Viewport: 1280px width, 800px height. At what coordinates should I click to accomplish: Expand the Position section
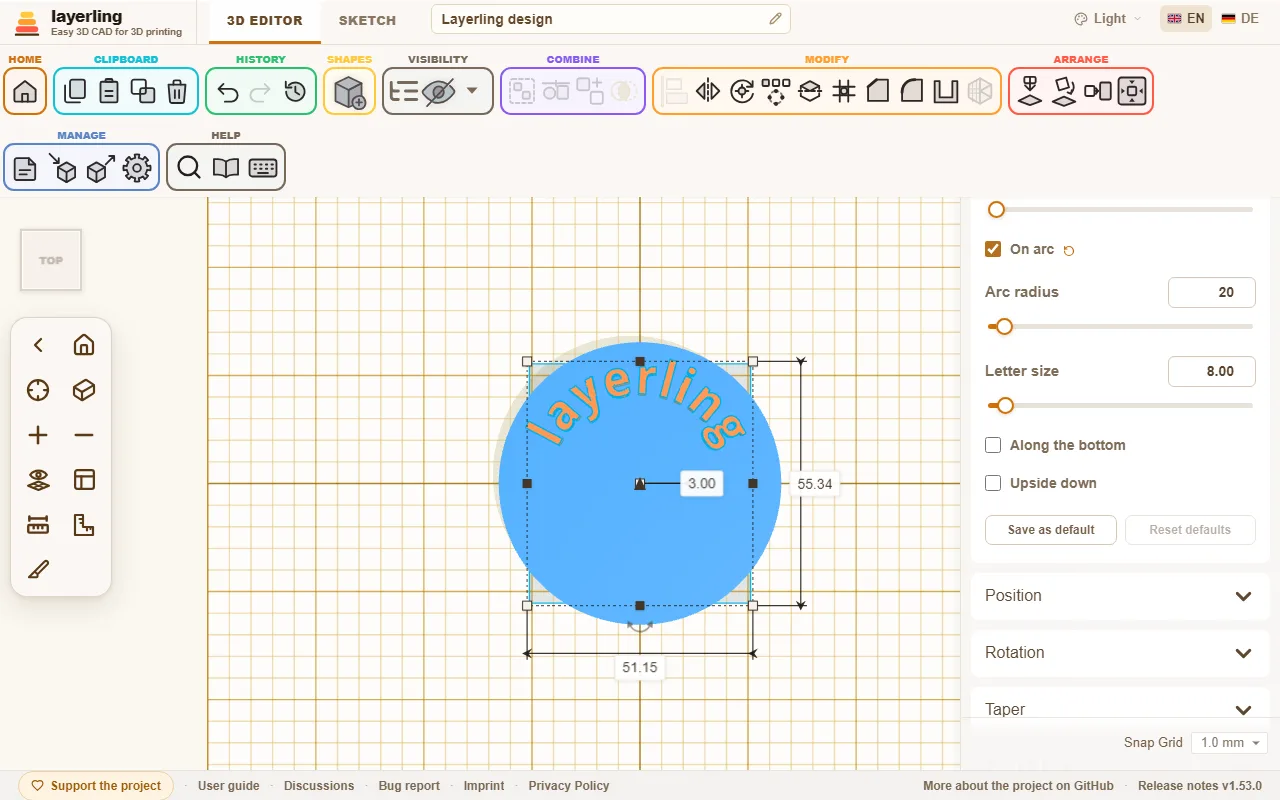click(1120, 596)
